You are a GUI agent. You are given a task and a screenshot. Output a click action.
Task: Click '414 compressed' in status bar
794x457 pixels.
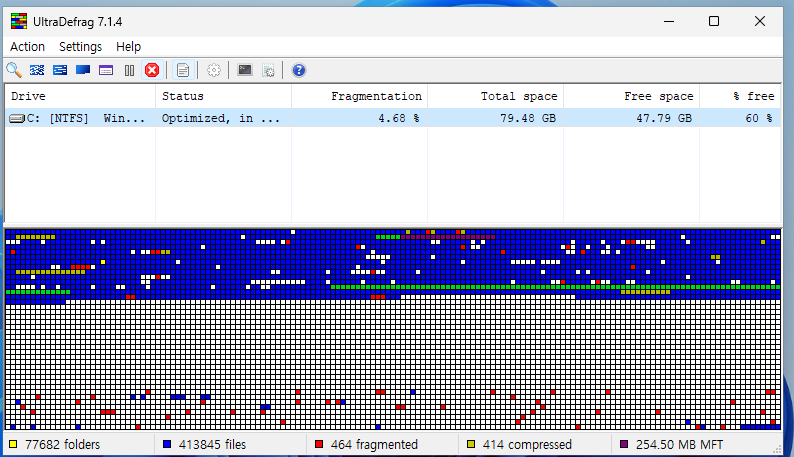(527, 445)
